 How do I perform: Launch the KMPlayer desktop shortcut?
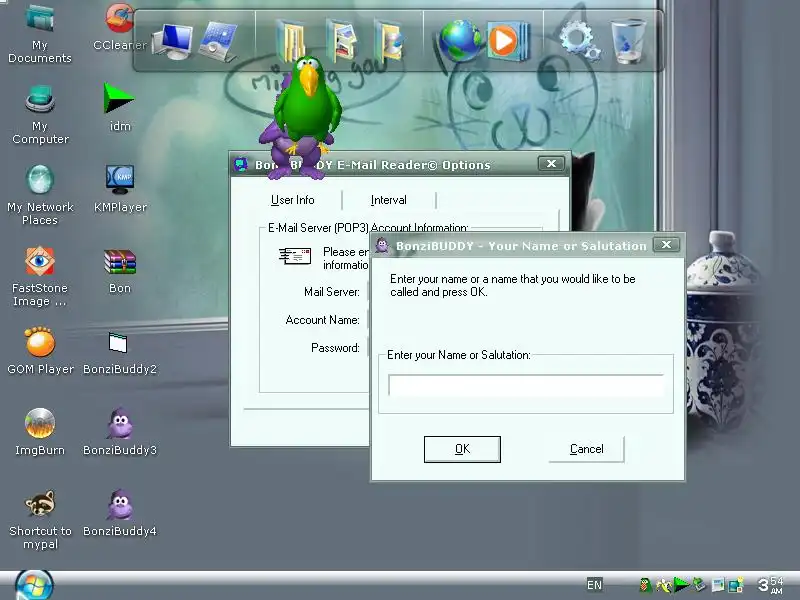pyautogui.click(x=120, y=188)
